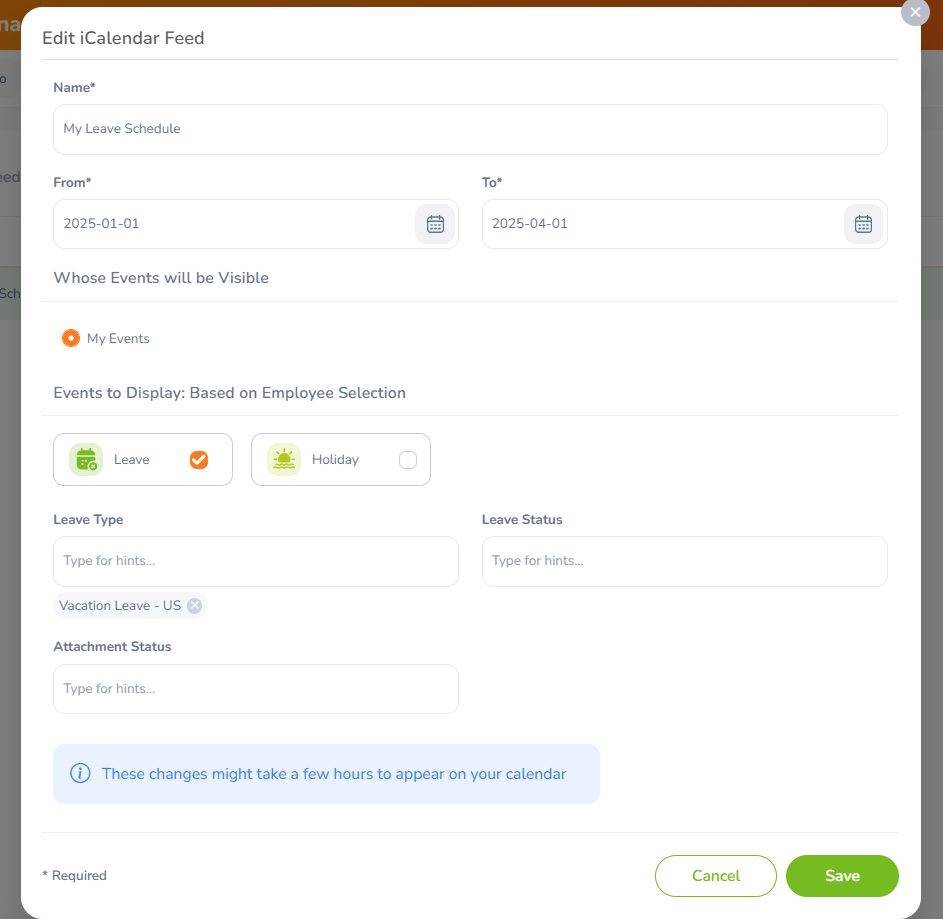Click the changes may take hours notice
The image size is (943, 919).
(327, 774)
